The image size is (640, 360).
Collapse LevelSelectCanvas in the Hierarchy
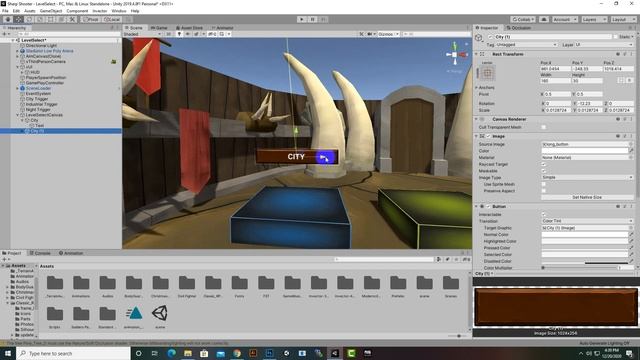pos(18,115)
